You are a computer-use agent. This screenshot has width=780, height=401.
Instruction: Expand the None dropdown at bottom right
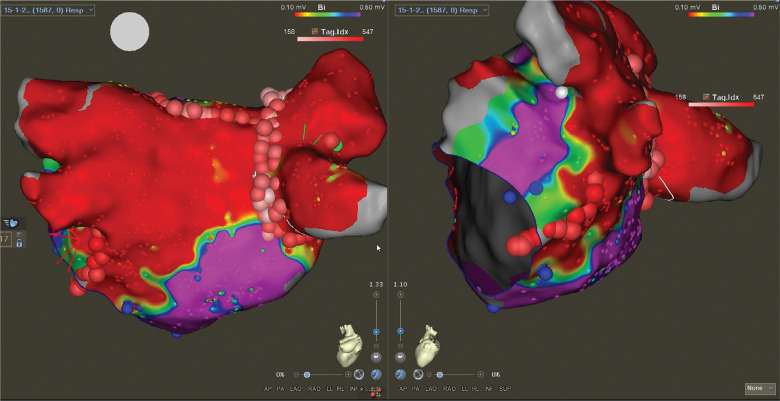760,388
